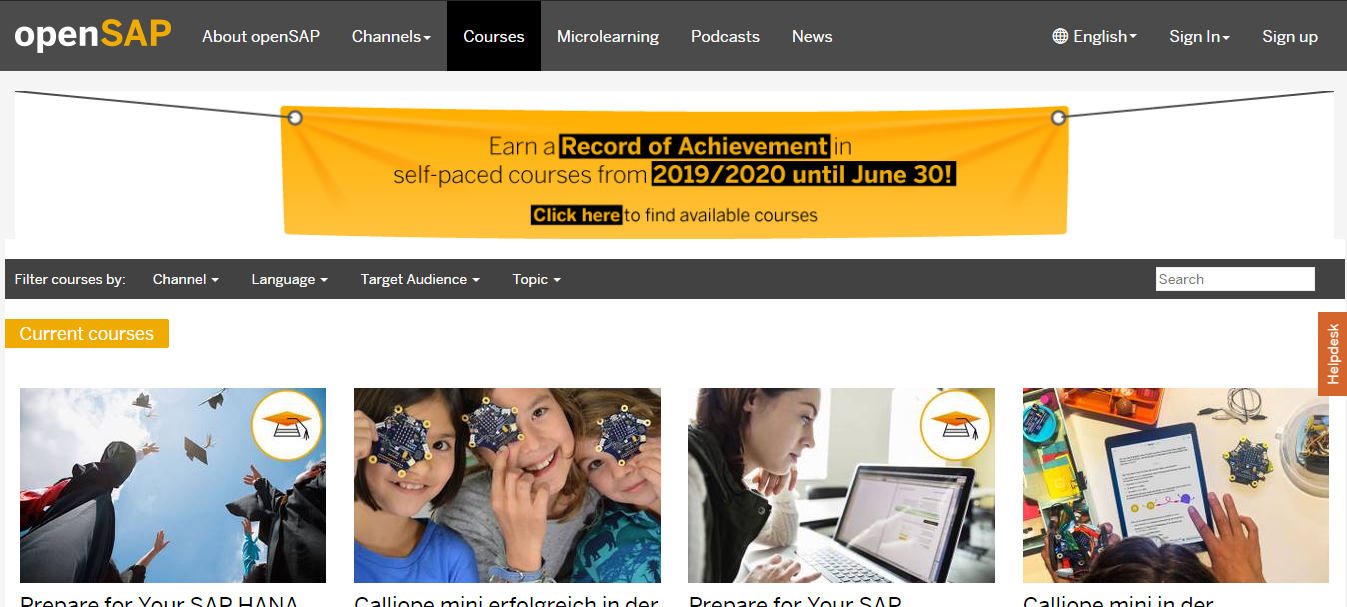Click the graduation cap badge on third course image
Image resolution: width=1347 pixels, height=607 pixels.
click(x=956, y=424)
